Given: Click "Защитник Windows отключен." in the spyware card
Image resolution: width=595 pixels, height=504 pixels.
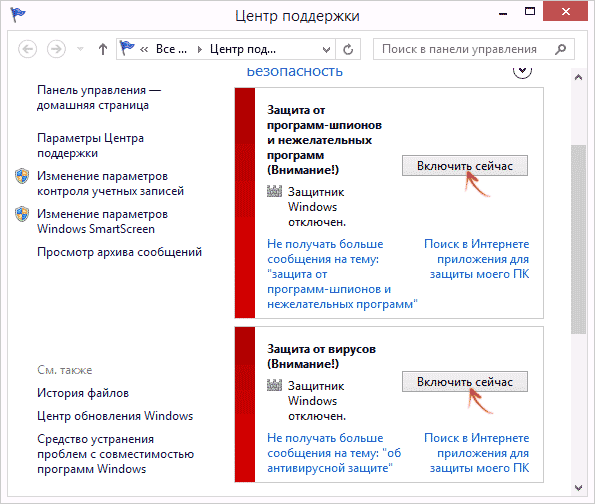Looking at the screenshot, I should point(317,207).
